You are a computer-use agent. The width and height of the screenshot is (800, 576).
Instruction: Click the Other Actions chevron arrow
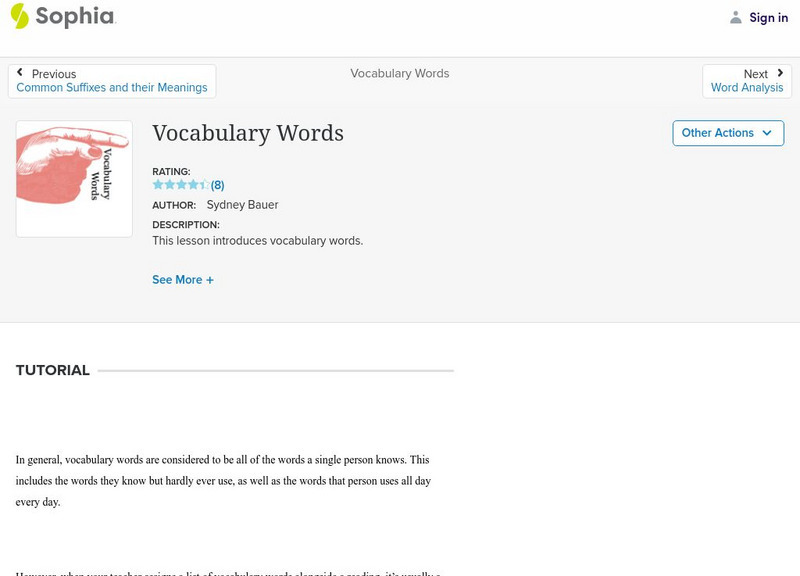(x=767, y=133)
